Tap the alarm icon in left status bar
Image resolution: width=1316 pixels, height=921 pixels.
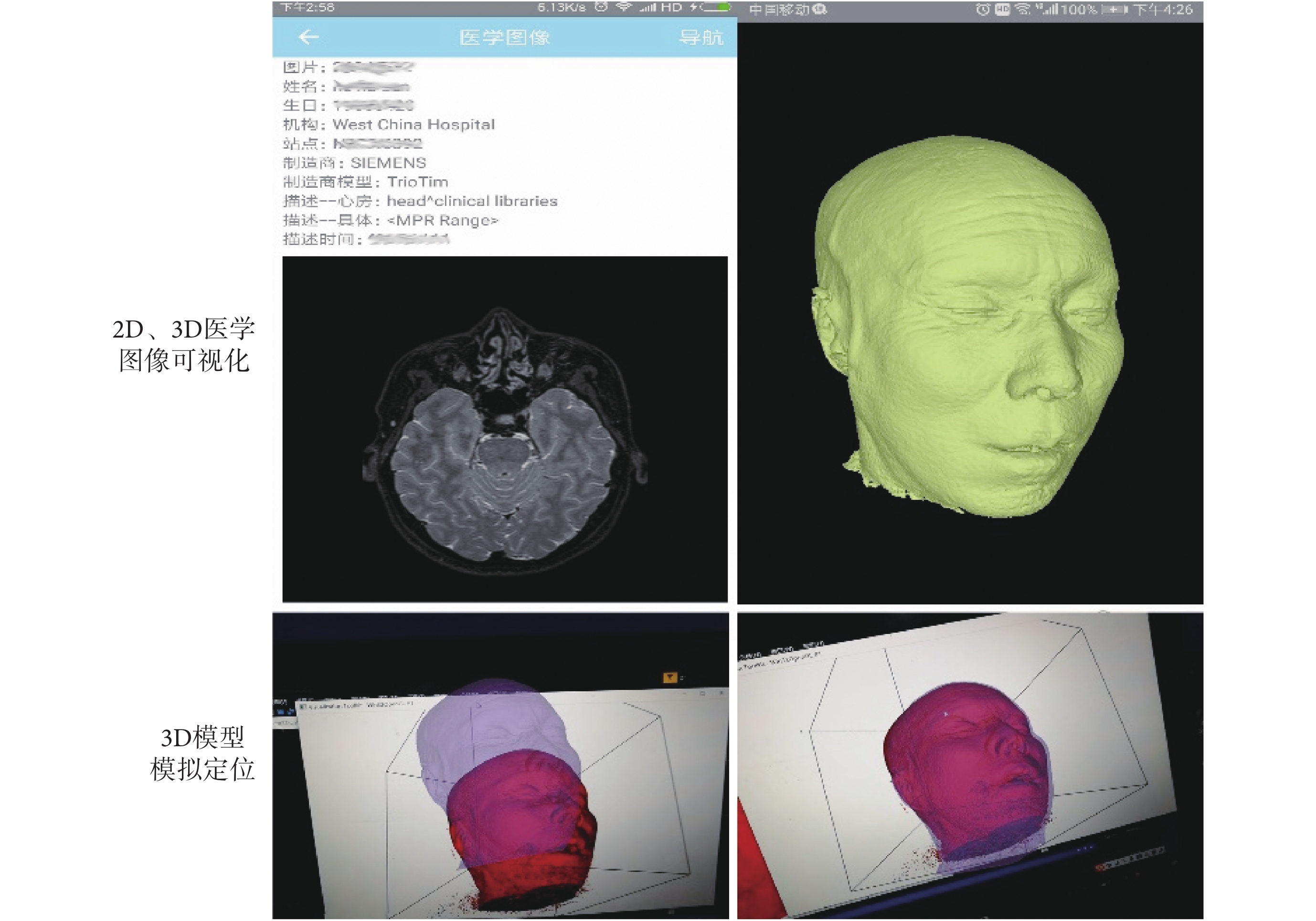tap(601, 8)
